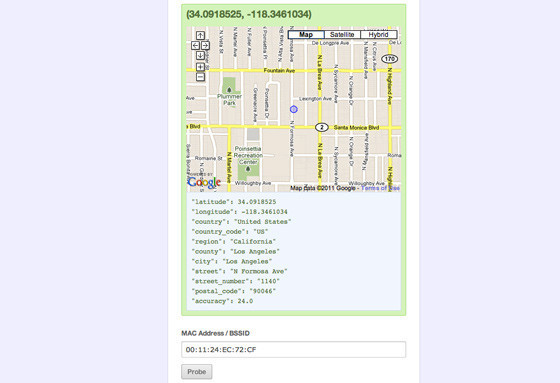Click the Google logo on the map
The image size is (560, 383).
click(x=204, y=182)
